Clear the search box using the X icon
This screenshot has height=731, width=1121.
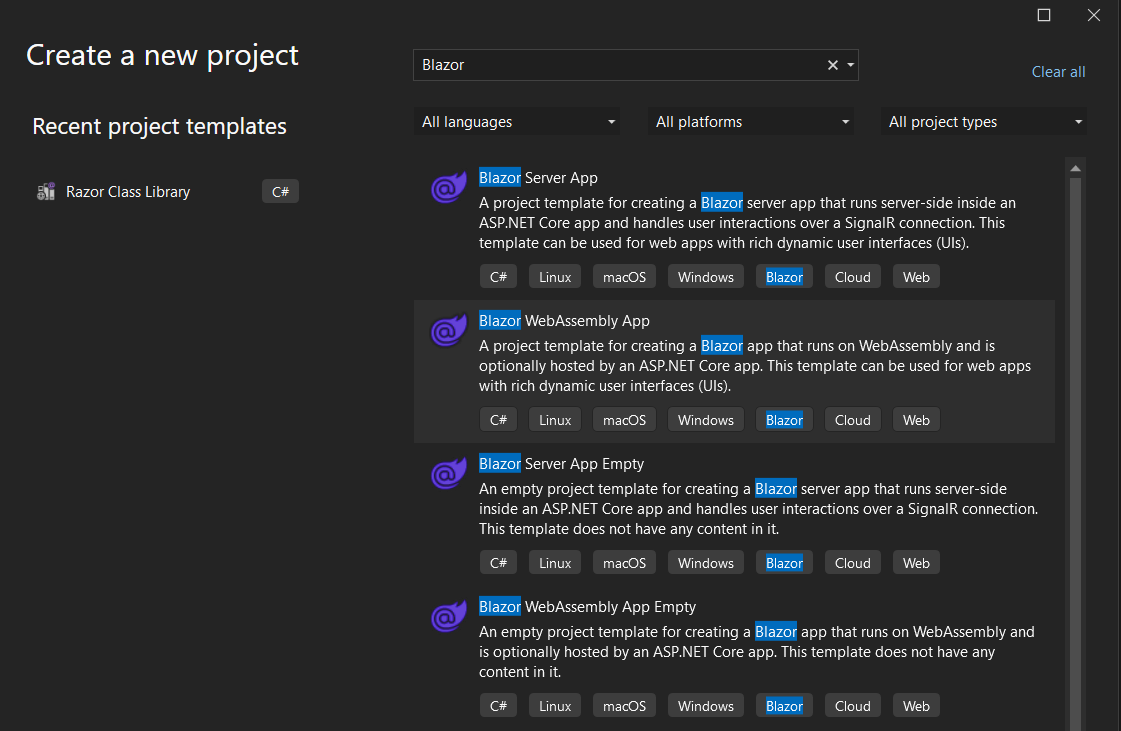point(832,64)
